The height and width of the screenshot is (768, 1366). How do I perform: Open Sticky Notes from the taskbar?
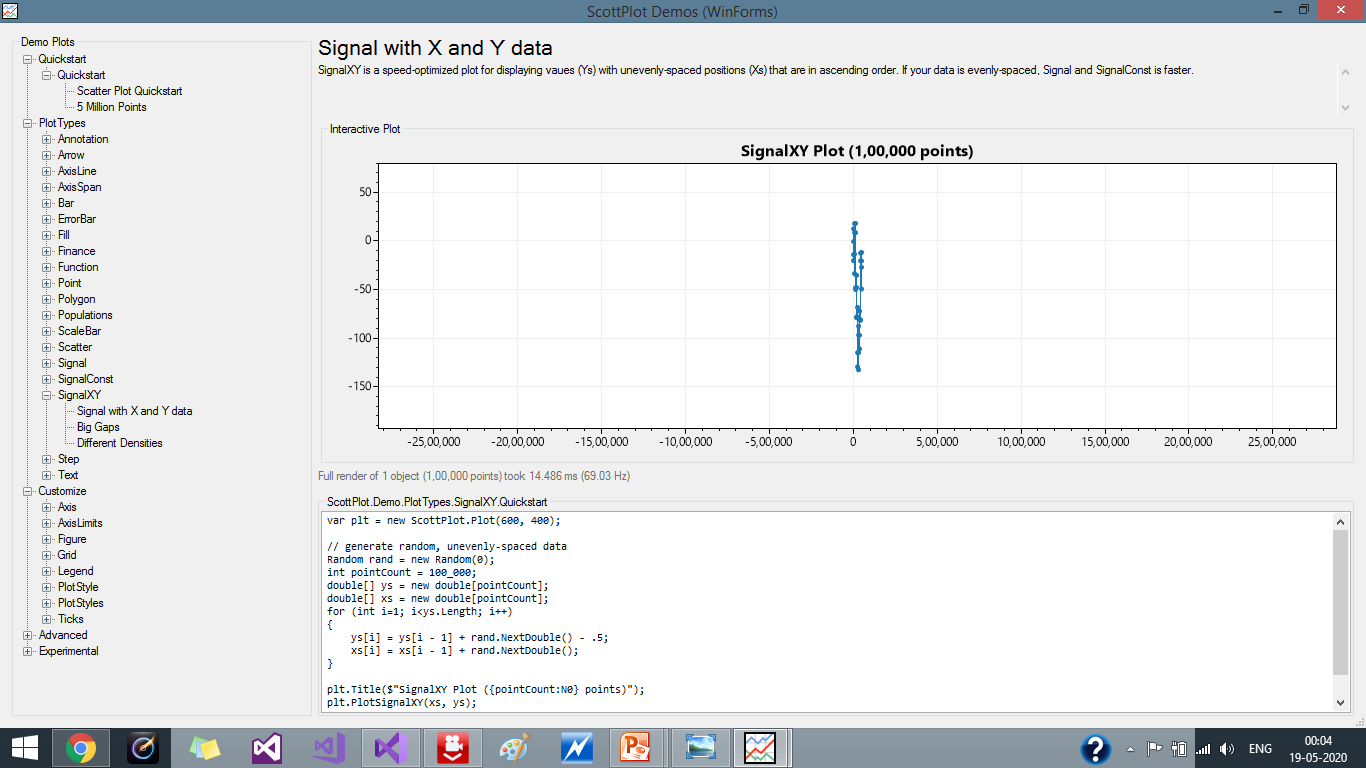click(203, 747)
